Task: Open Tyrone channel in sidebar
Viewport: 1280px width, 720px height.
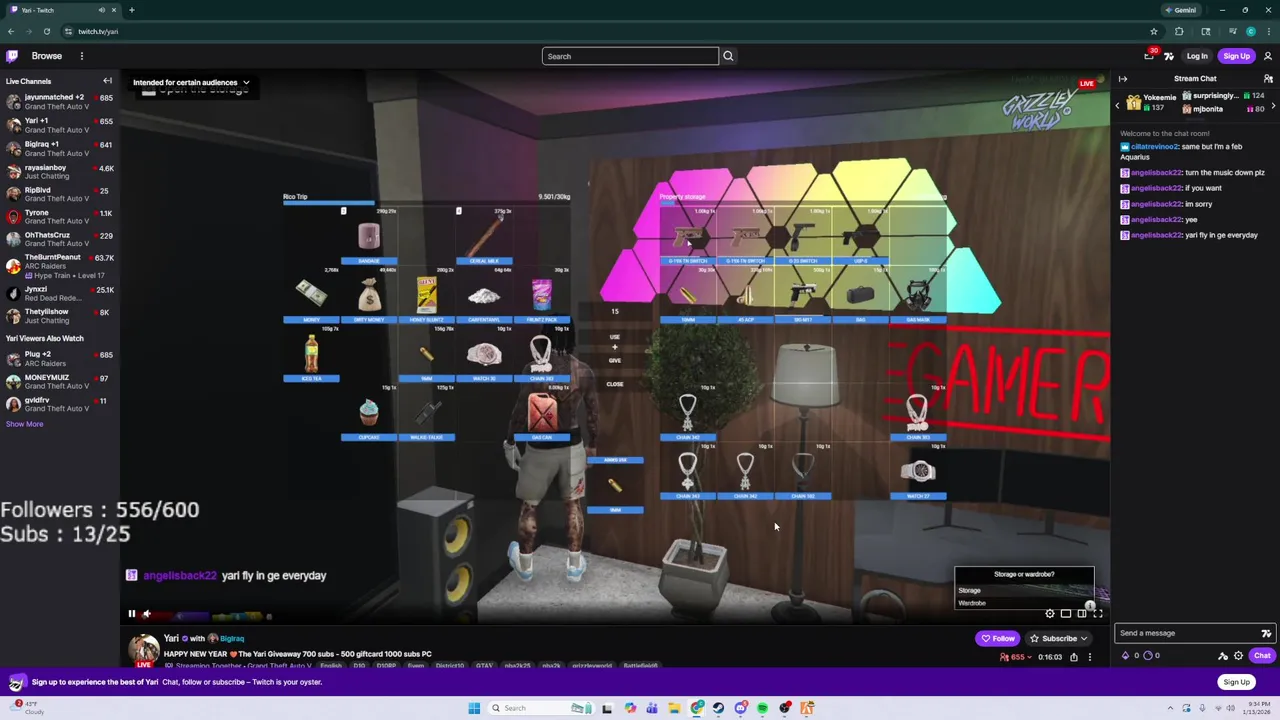Action: tap(60, 217)
